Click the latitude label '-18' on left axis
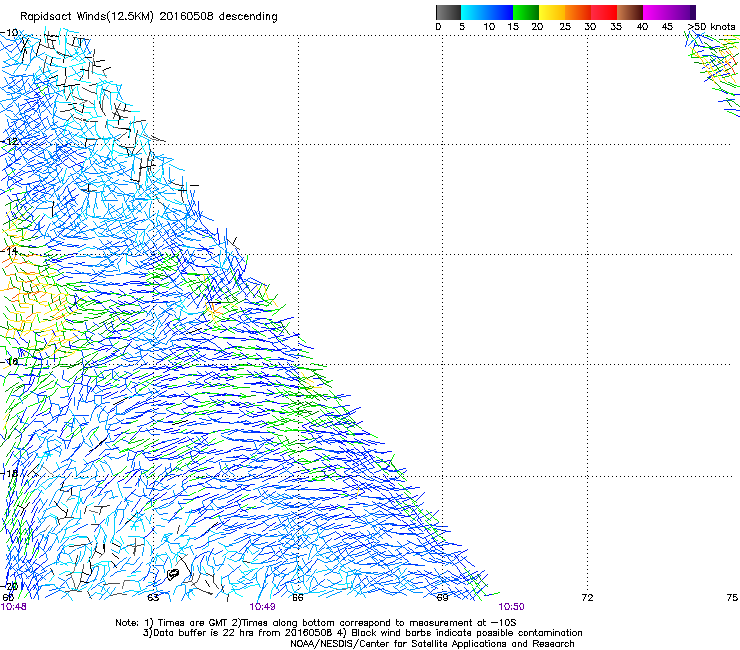This screenshot has width=740, height=650. (9, 473)
